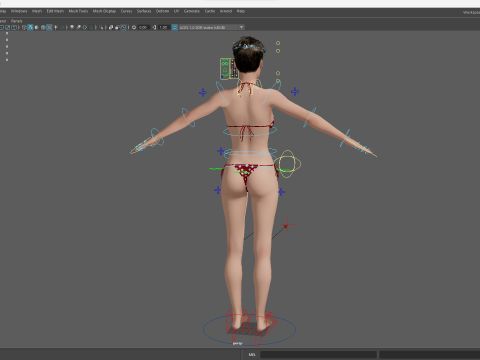The height and width of the screenshot is (360, 480).
Task: Select the blue cross control near screen-left shoulder
Action: point(203,92)
